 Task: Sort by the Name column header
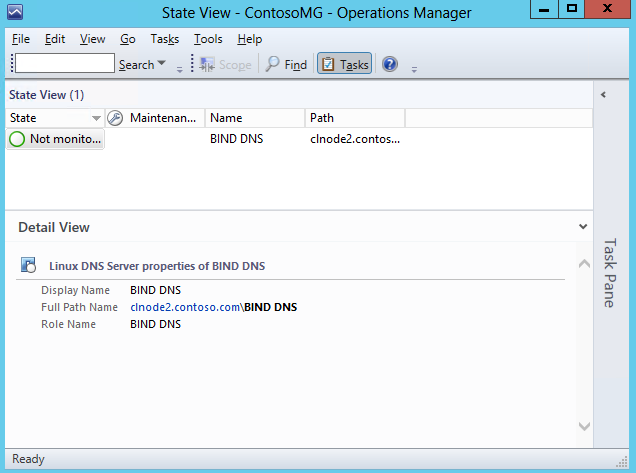click(x=254, y=118)
